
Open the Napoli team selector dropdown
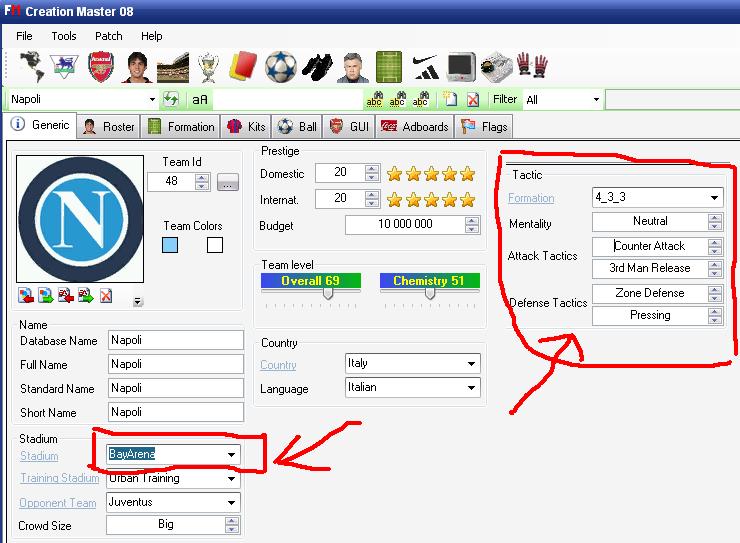[152, 100]
